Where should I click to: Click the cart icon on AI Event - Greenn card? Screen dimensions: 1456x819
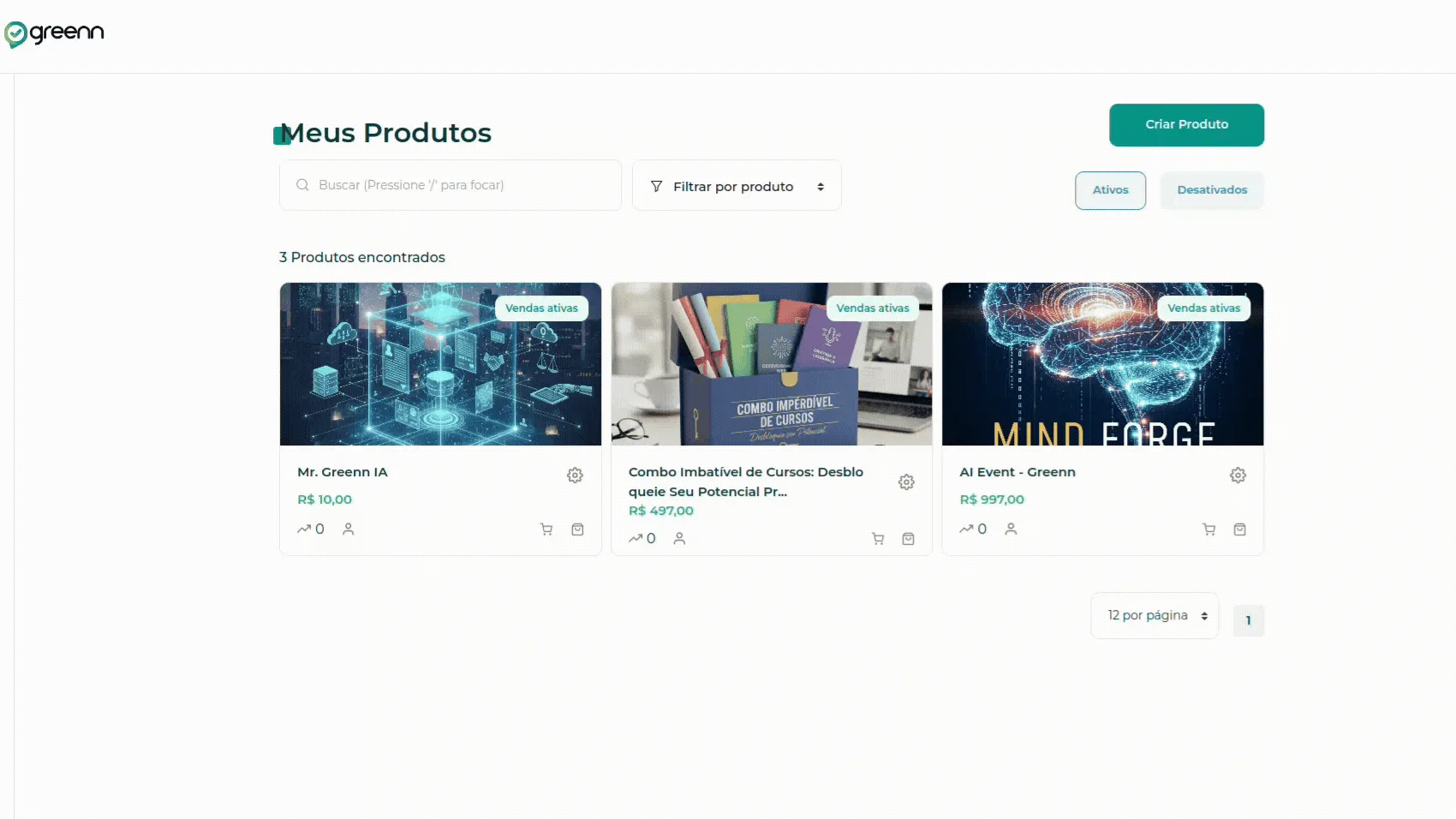(x=1209, y=529)
